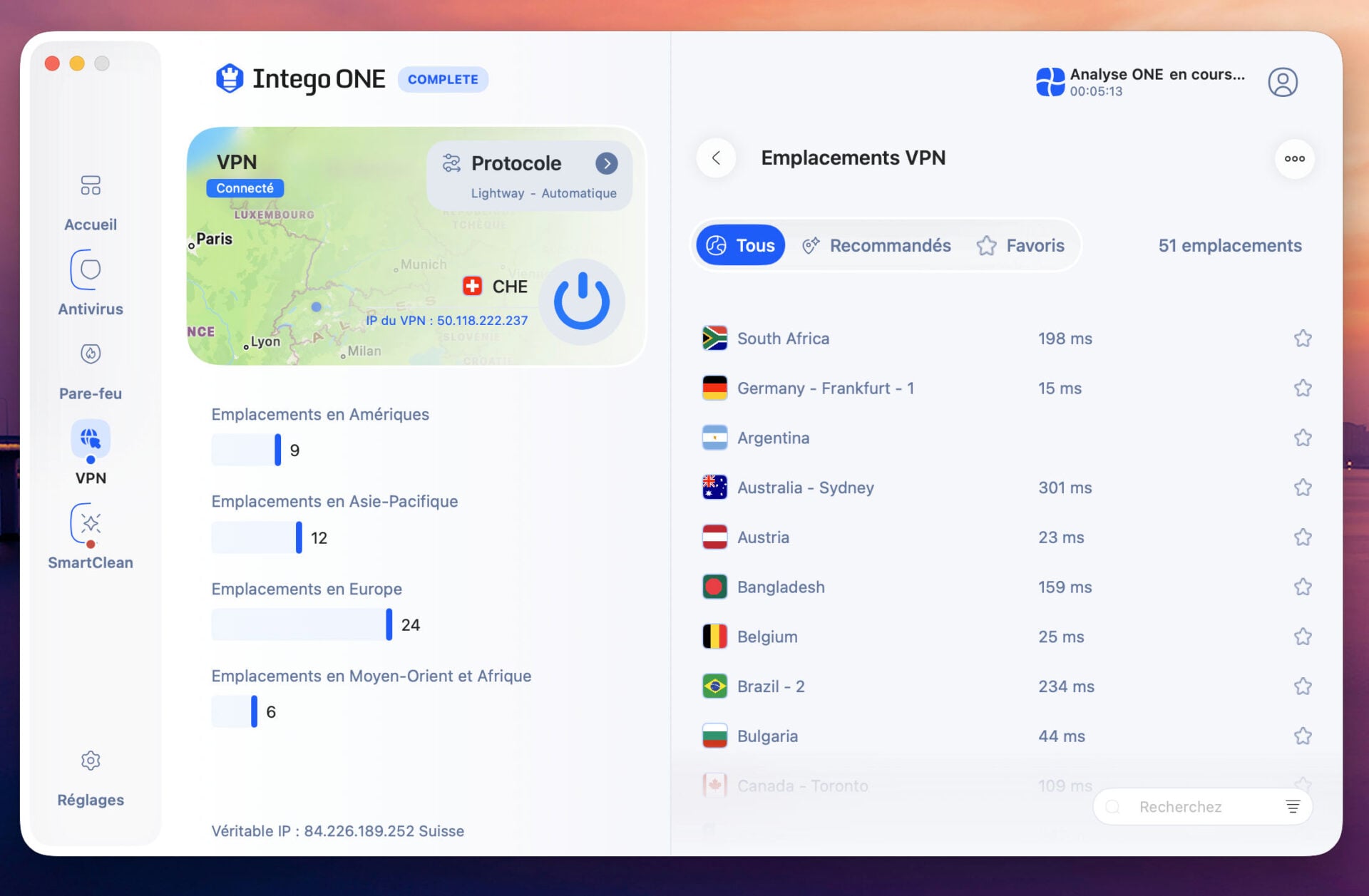Click the Austria flag icon

(x=714, y=537)
